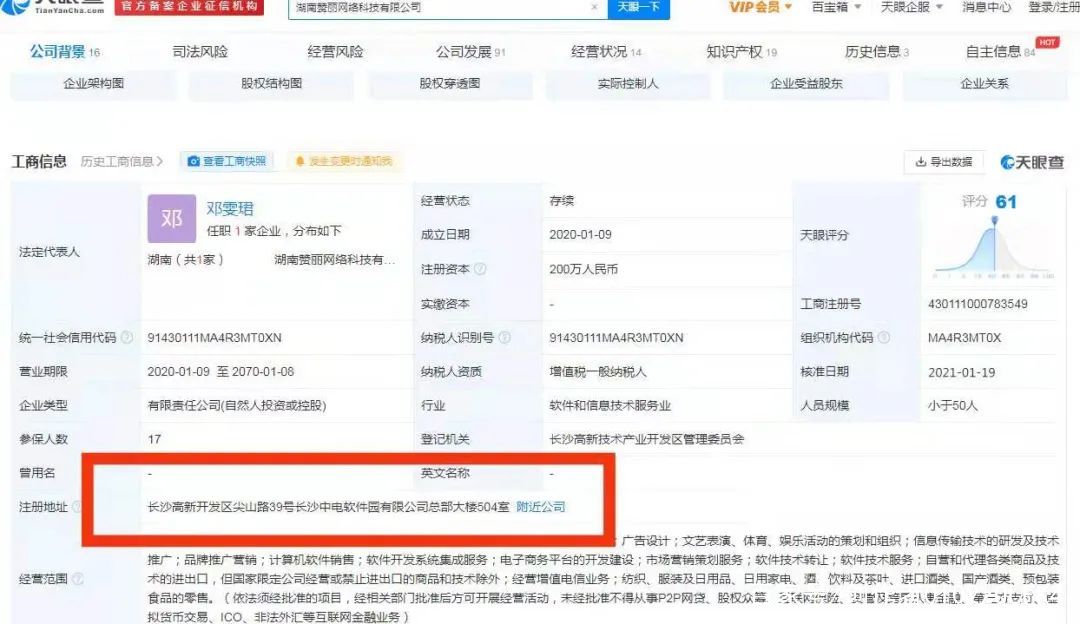Click the score value 61

click(x=1006, y=202)
